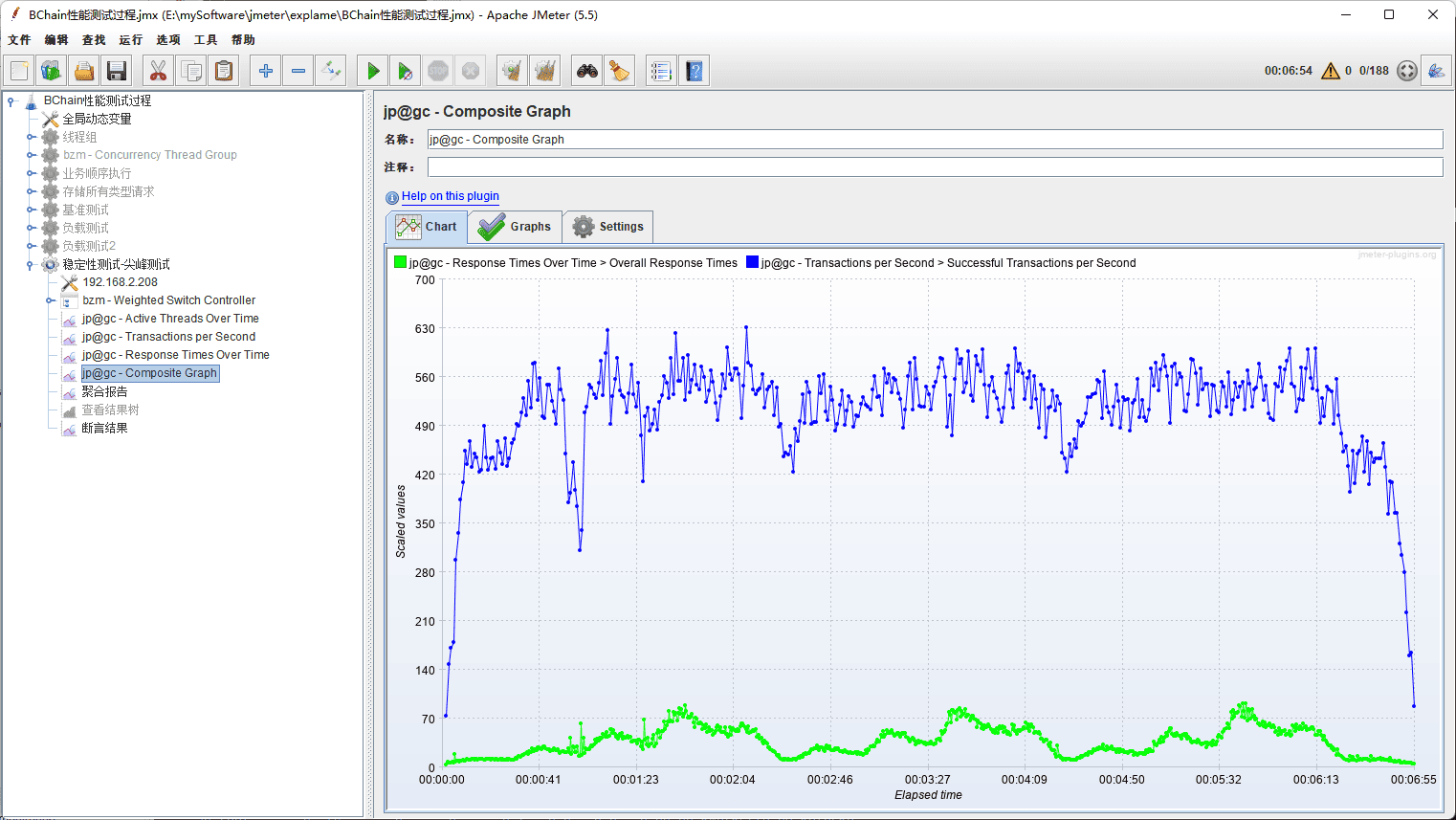
Task: Open the 运行 menu
Action: coord(130,40)
